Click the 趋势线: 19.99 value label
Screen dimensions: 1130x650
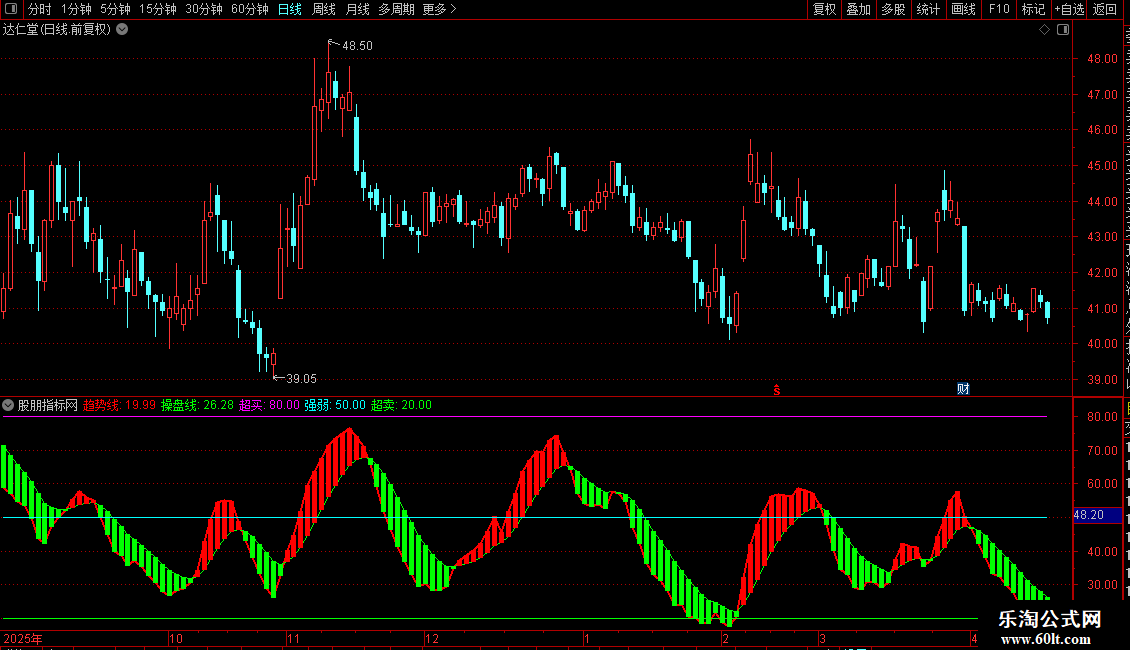click(120, 405)
